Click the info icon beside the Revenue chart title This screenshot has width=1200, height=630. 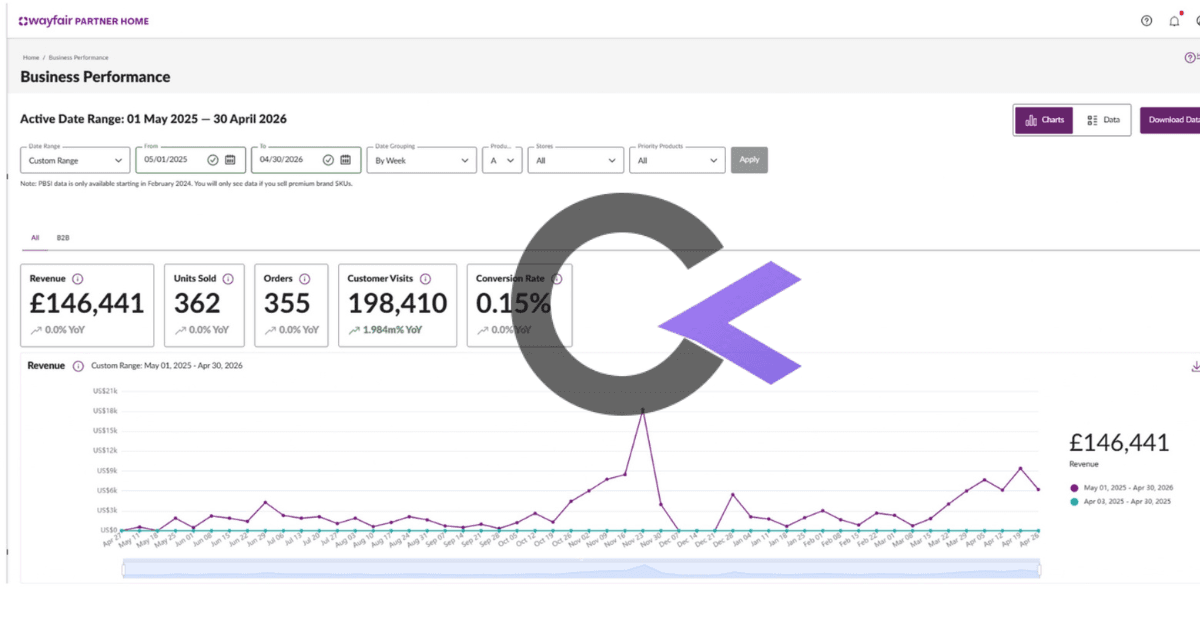click(x=78, y=366)
